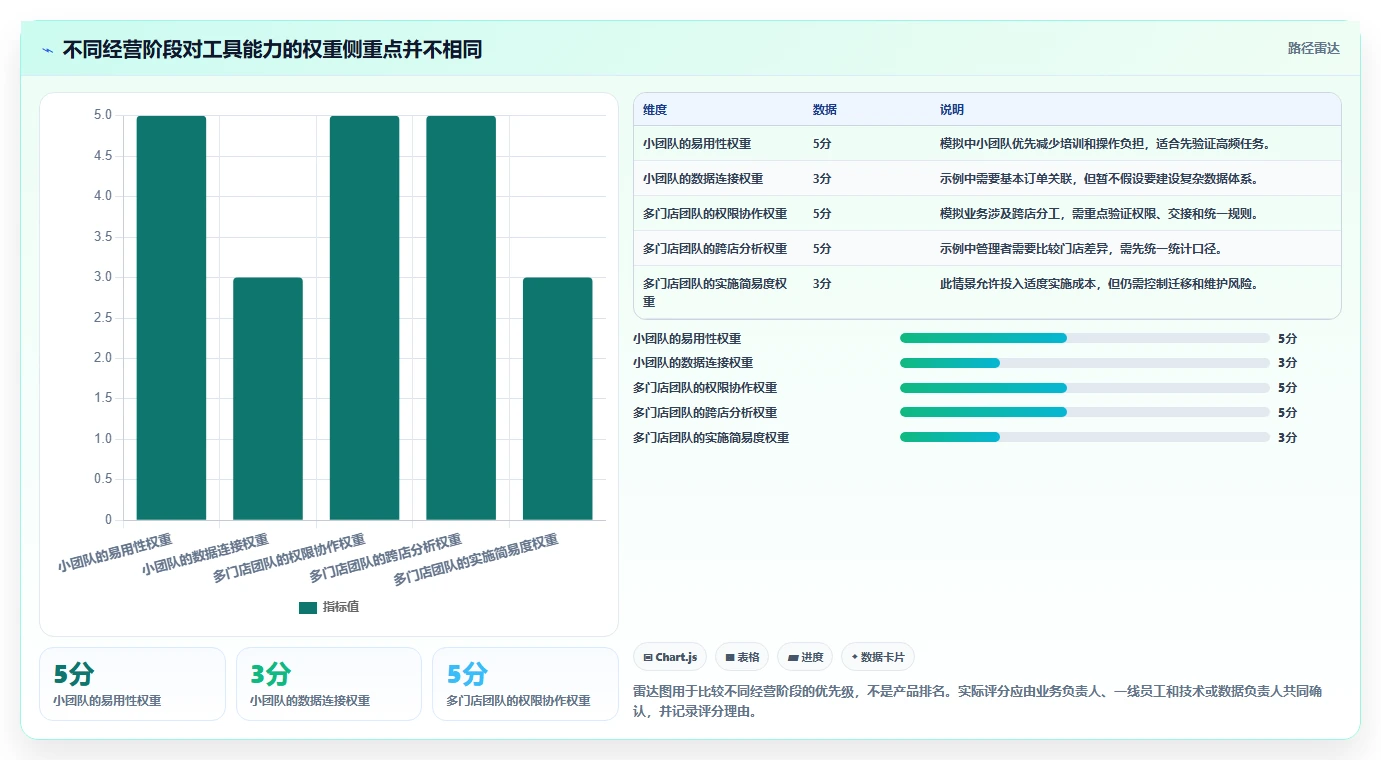The image size is (1381, 760).
Task: Click the lightning icon beside the title
Action: point(48,50)
